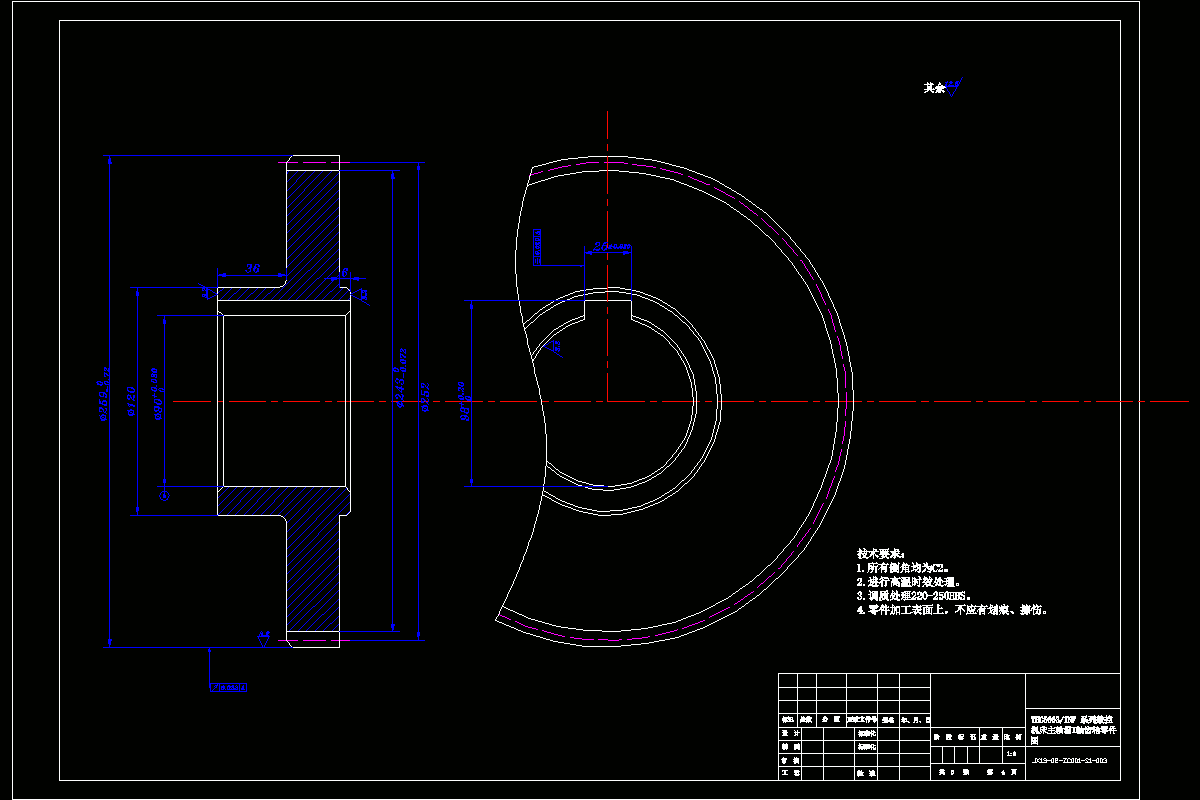Select note 3 with 220-250HBS
The height and width of the screenshot is (800, 1200).
(913, 595)
